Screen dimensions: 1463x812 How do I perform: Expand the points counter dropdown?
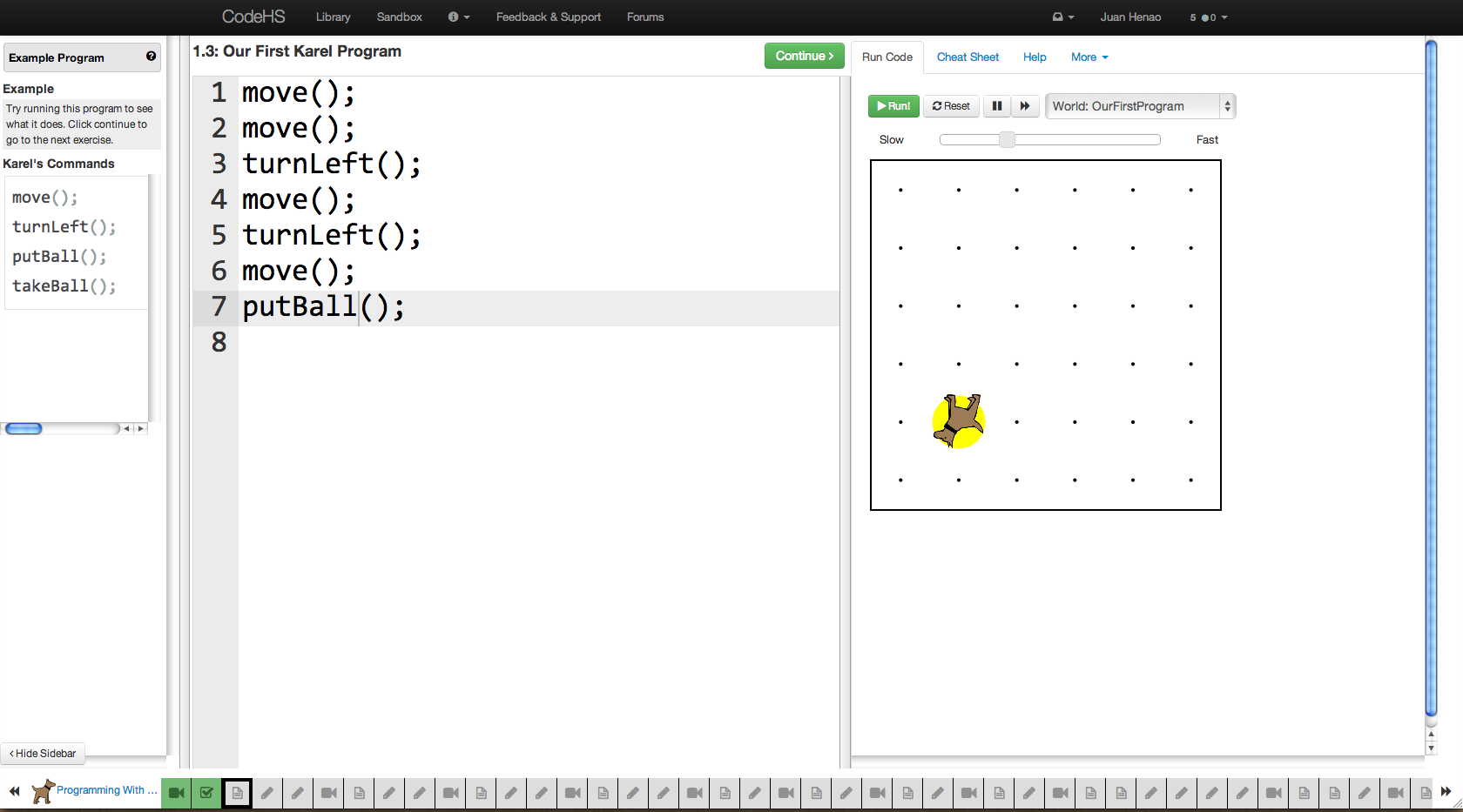(x=1208, y=17)
